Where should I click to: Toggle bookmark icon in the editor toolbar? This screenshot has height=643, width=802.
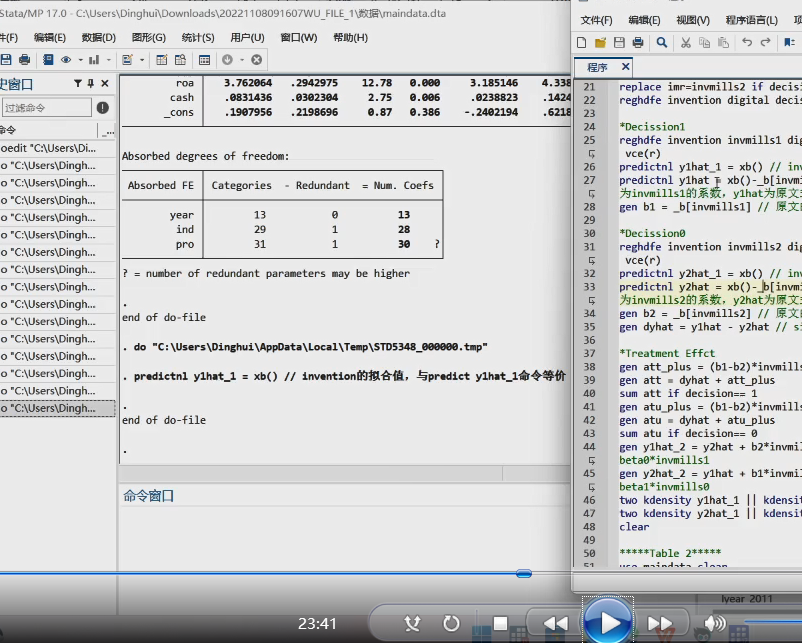[x=790, y=42]
